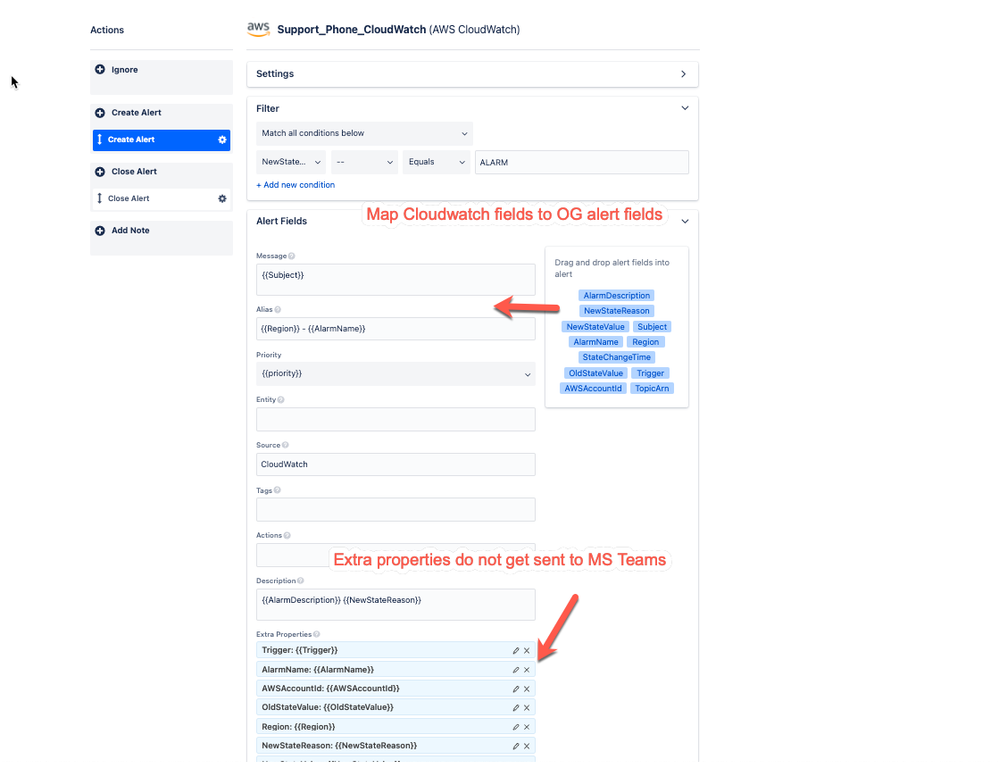This screenshot has width=999, height=762.
Task: Remove the OldStateValue extra property
Action: pos(527,707)
